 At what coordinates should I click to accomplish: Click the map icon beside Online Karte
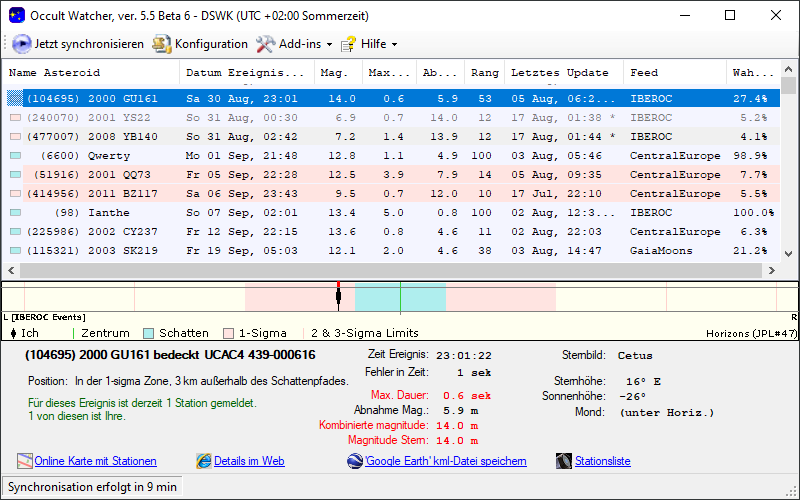25,461
